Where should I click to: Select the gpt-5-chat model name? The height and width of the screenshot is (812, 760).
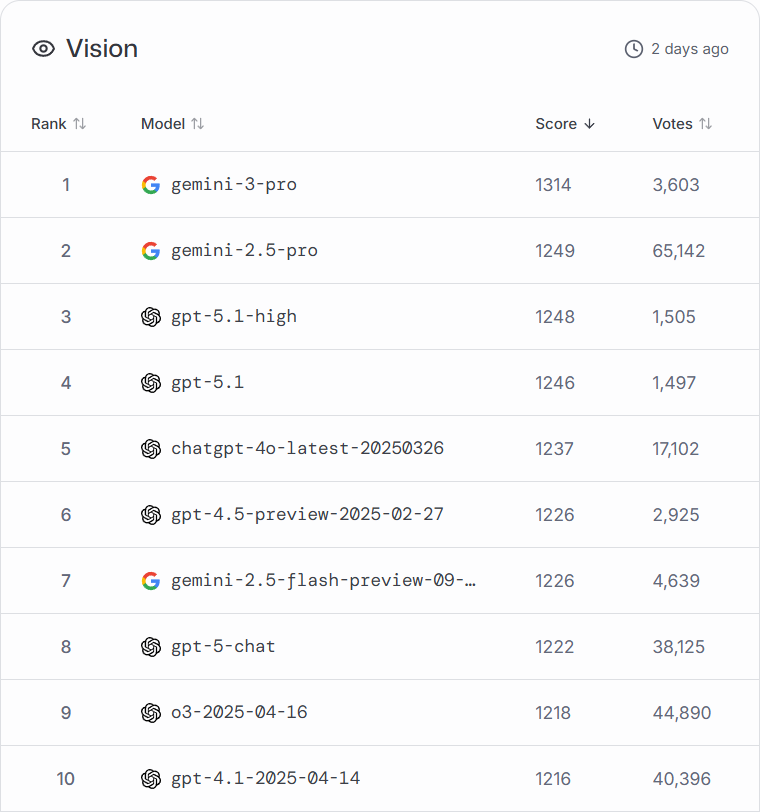coord(223,647)
